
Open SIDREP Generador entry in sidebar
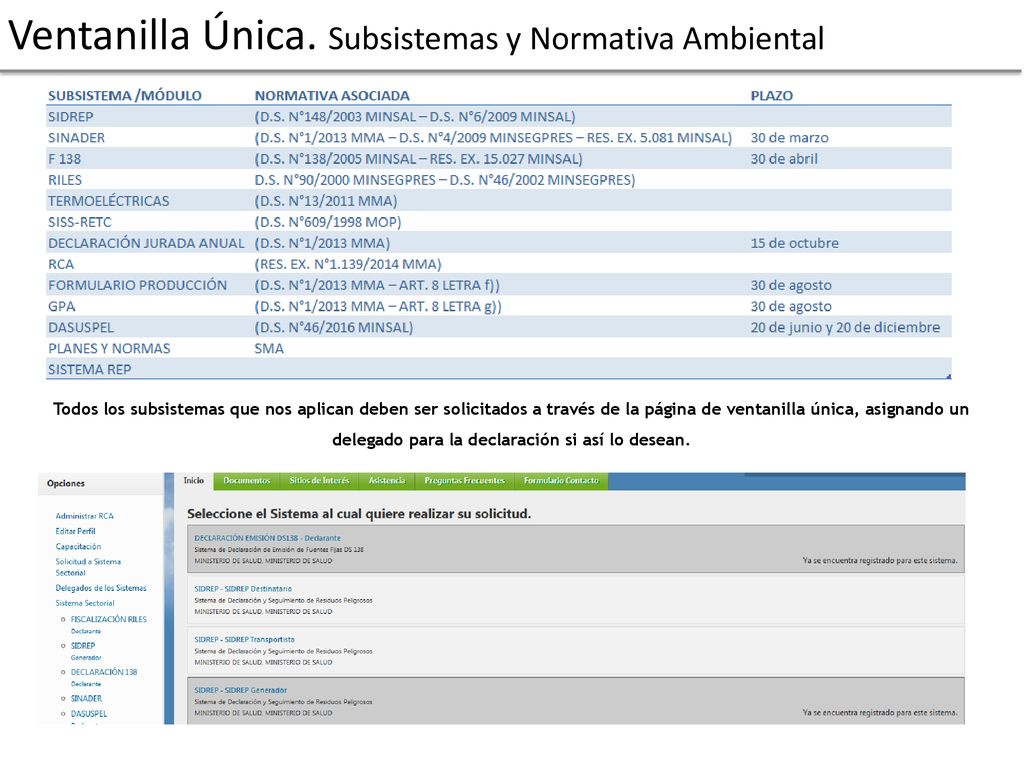[x=83, y=645]
